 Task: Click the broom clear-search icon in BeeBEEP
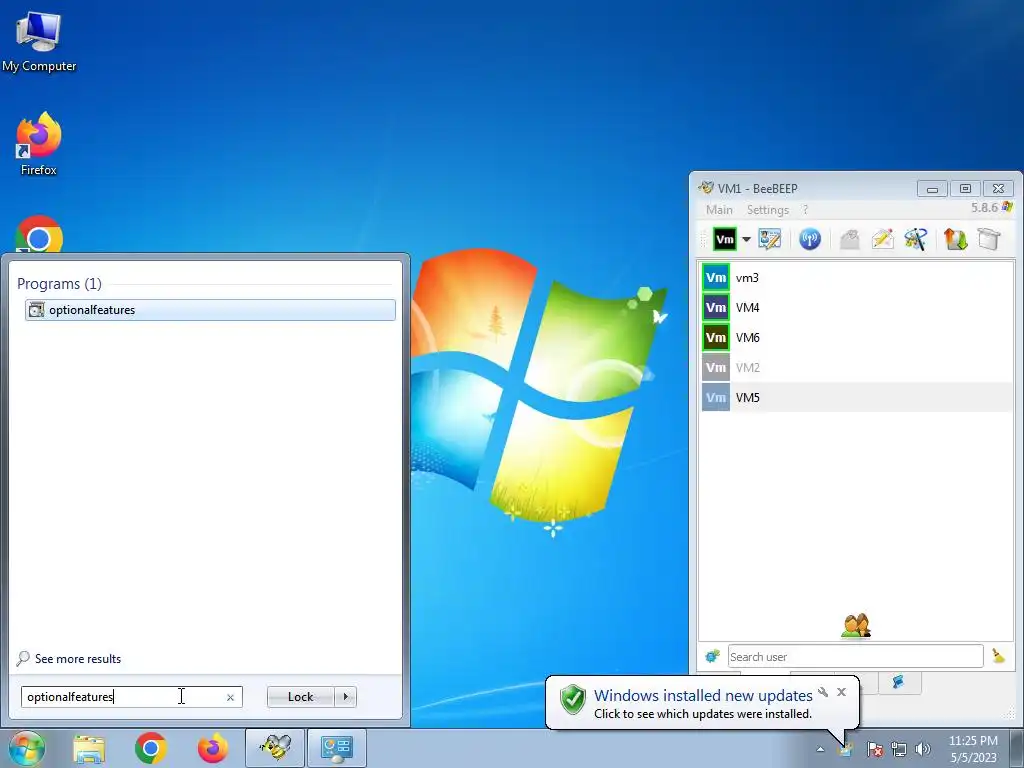[998, 656]
